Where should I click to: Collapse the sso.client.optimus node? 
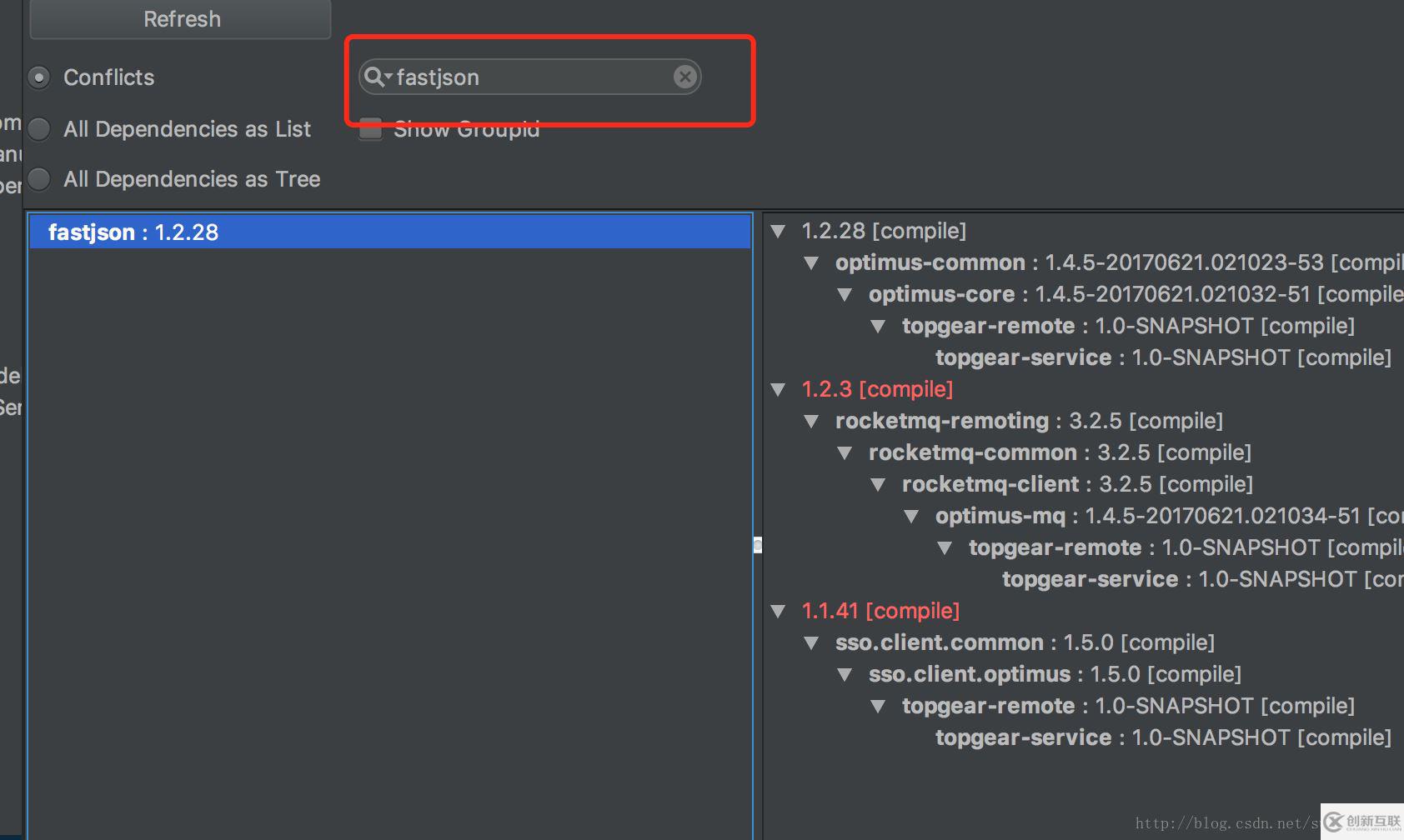click(x=845, y=675)
